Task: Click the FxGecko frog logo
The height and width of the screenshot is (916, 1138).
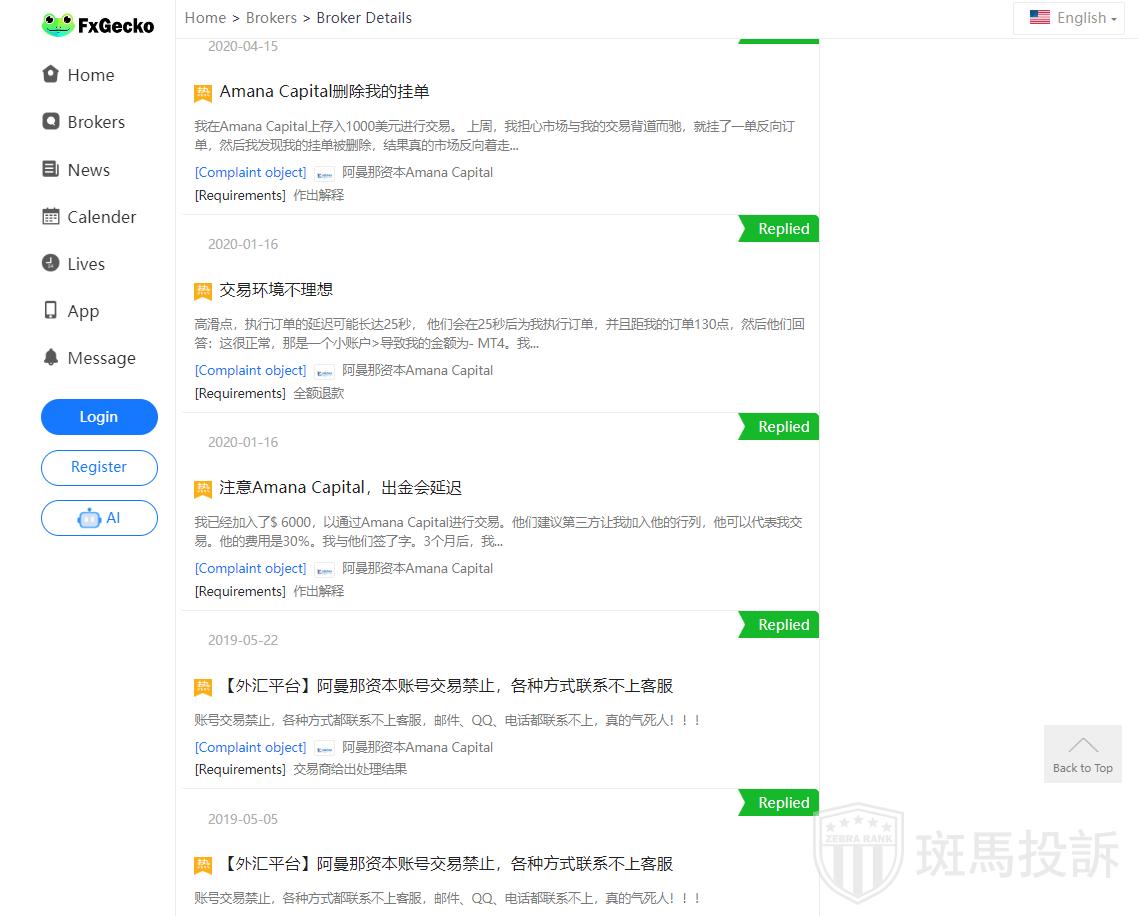Action: click(58, 25)
